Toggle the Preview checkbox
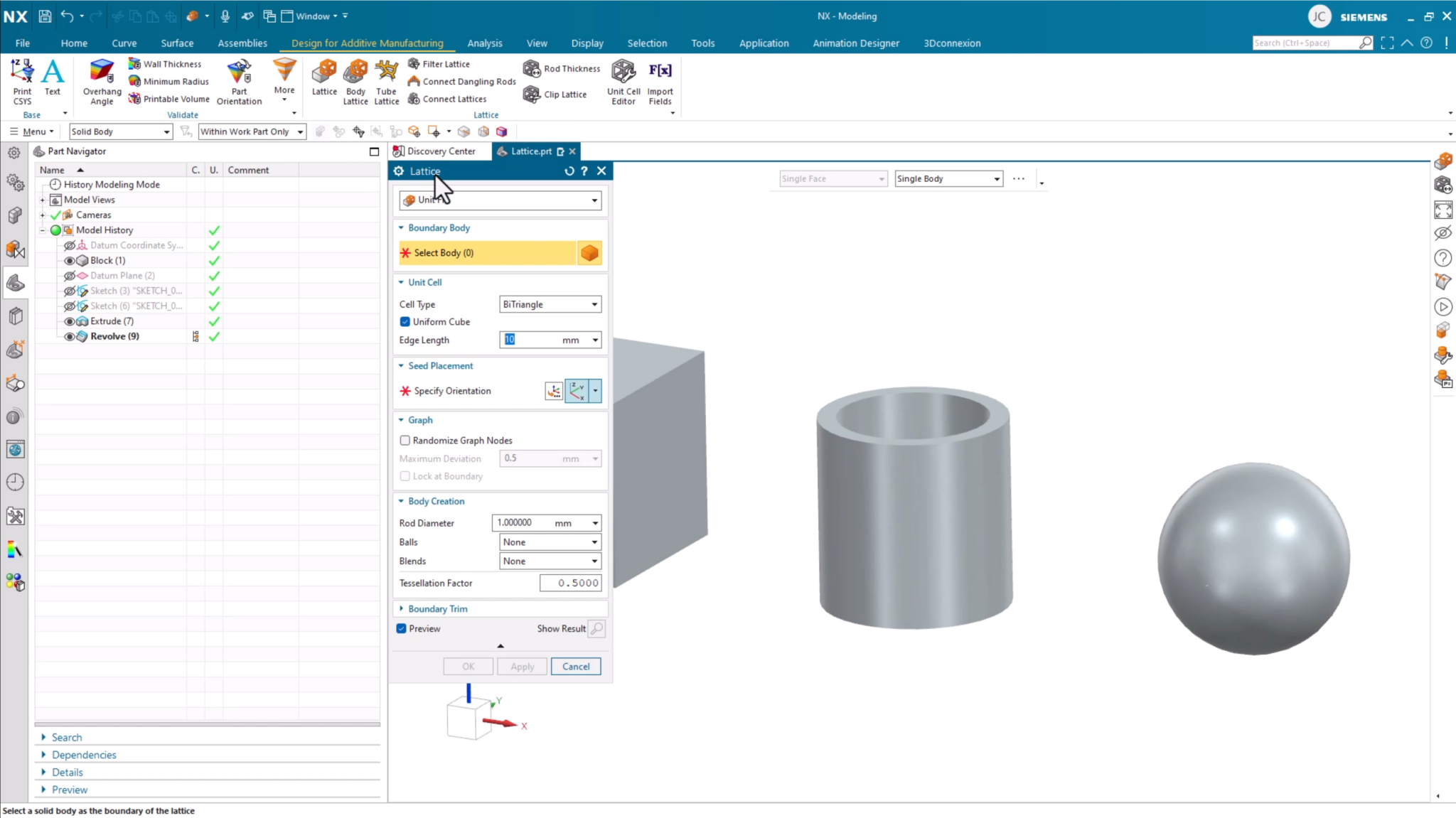The width and height of the screenshot is (1456, 818). (x=402, y=629)
